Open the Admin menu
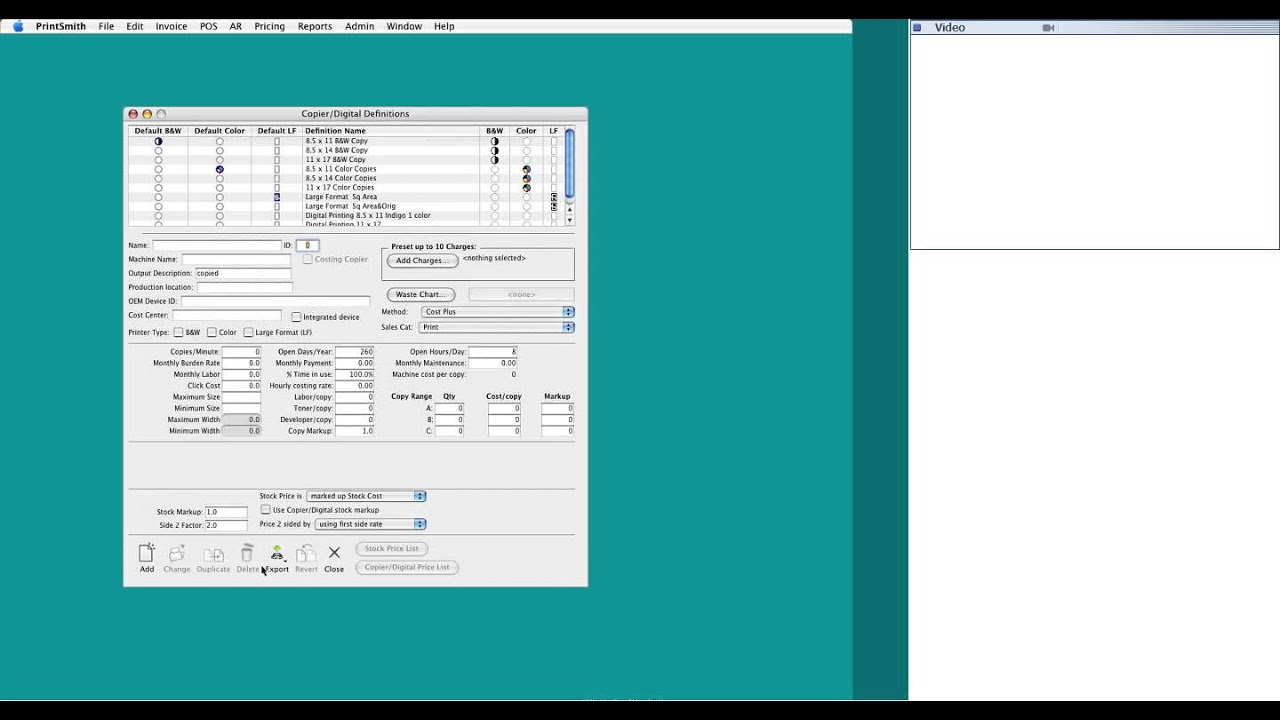The height and width of the screenshot is (720, 1280). point(360,26)
